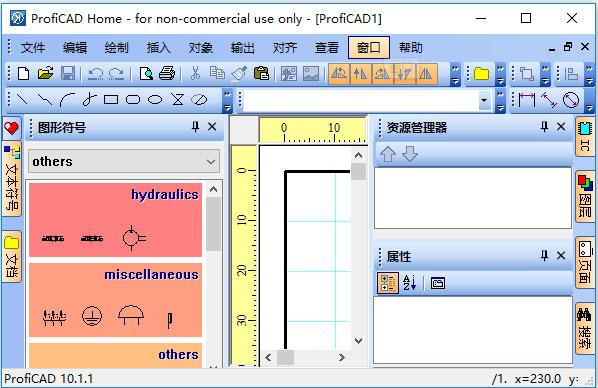Print the drawing using the printer icon
Image resolution: width=598 pixels, height=388 pixels.
click(167, 74)
